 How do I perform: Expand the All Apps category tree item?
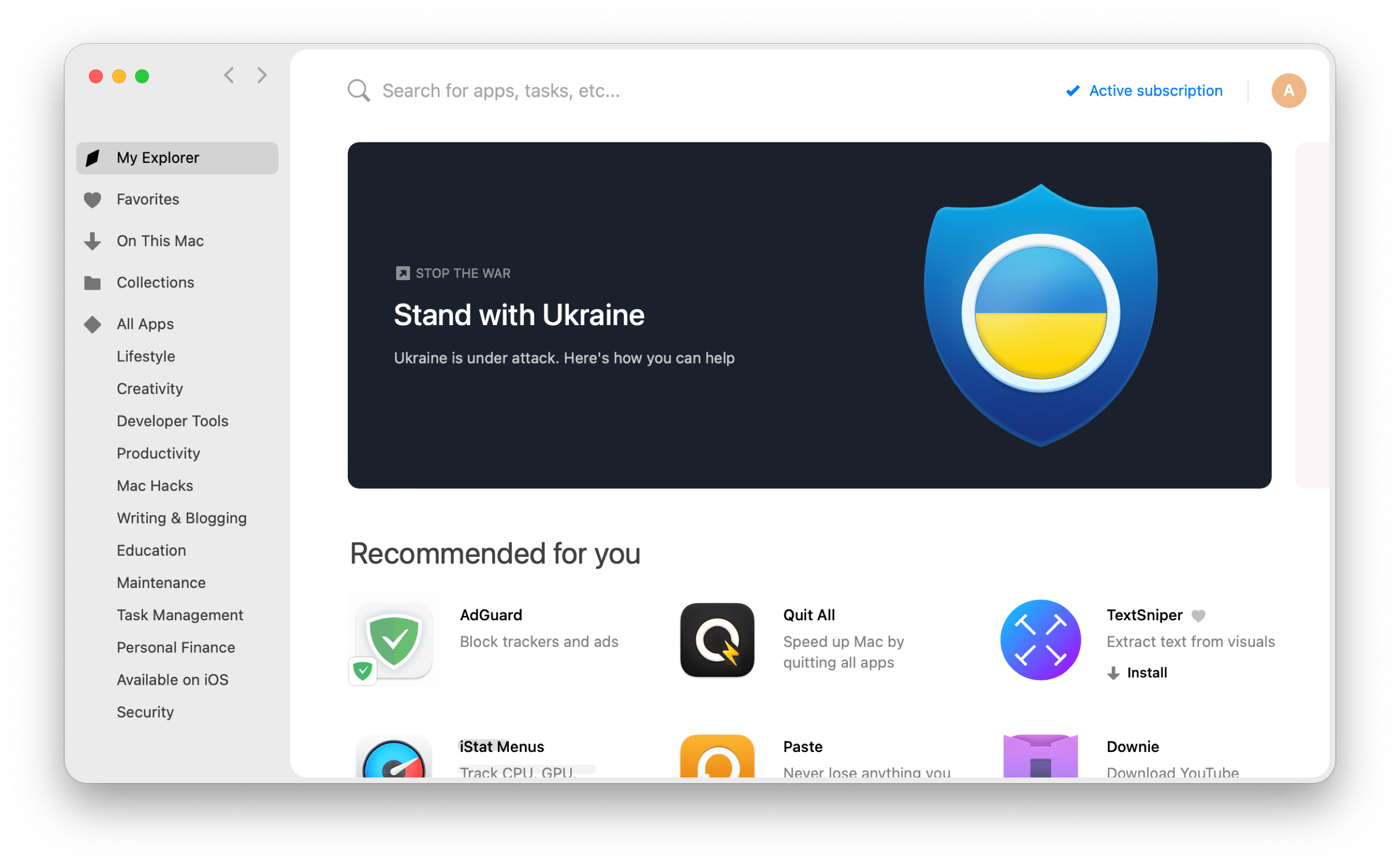(145, 324)
